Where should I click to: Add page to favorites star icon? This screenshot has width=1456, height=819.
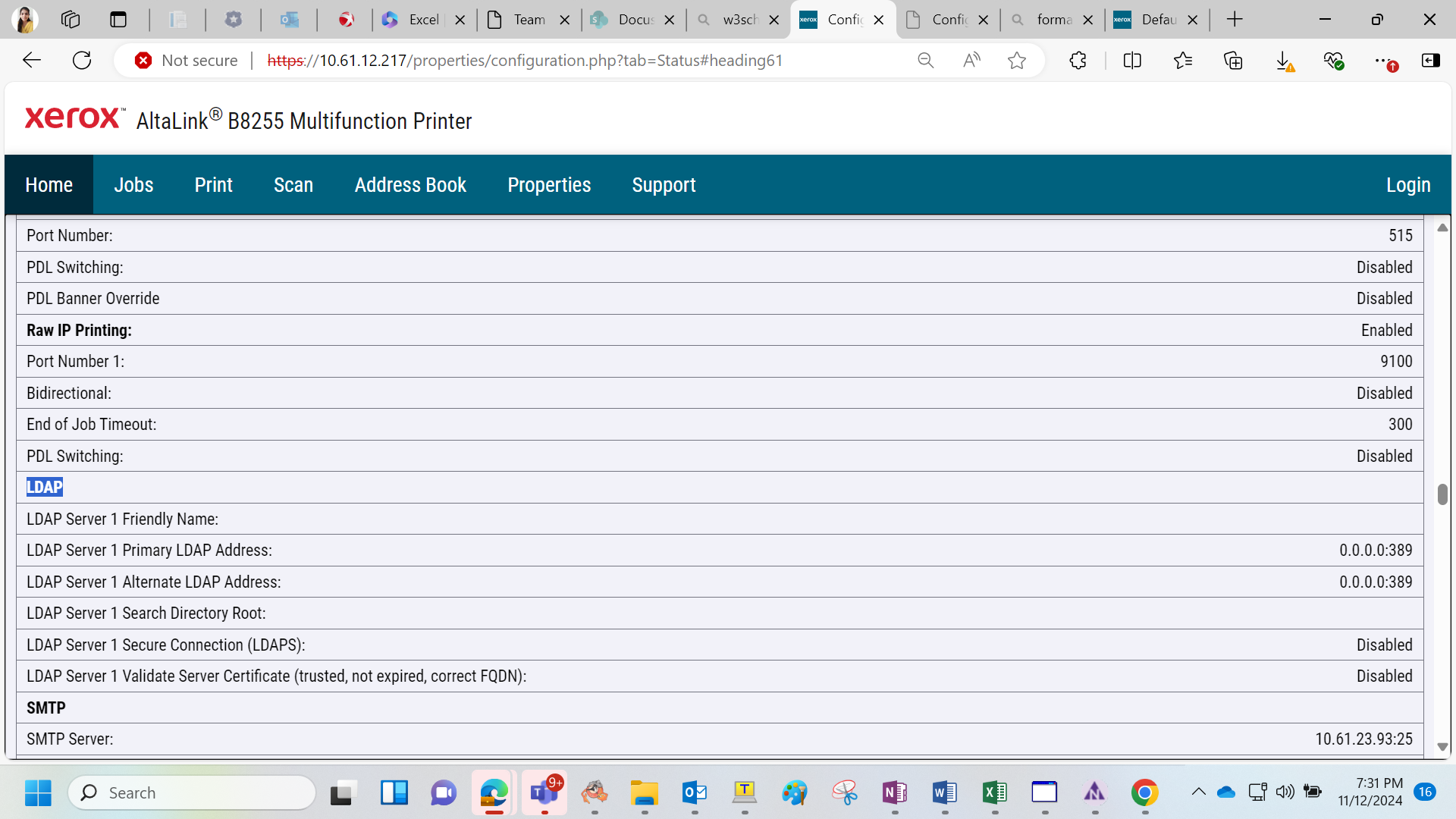[1017, 61]
